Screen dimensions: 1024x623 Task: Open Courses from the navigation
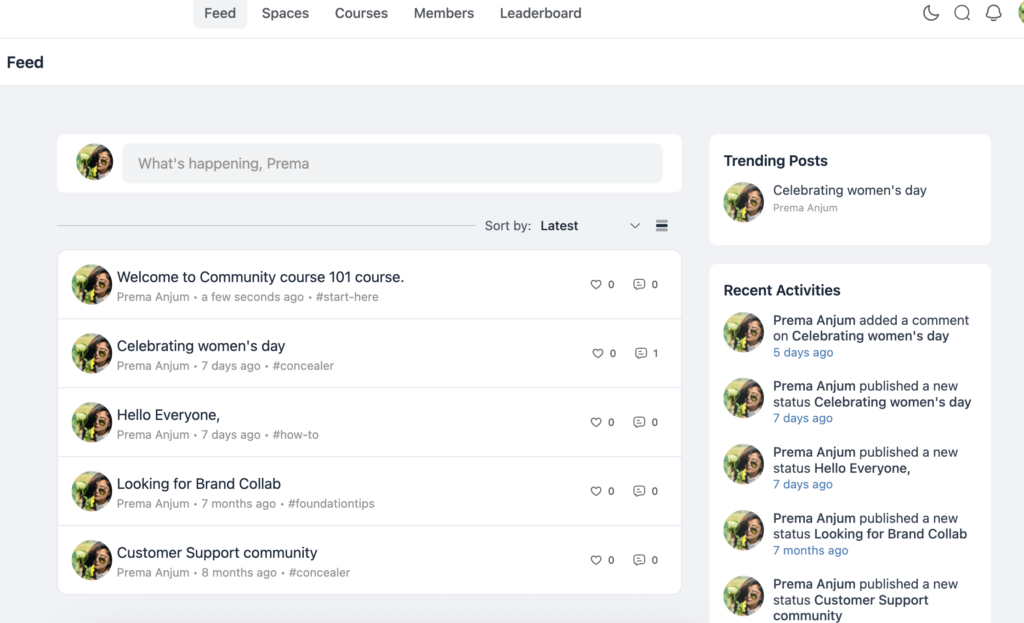point(361,13)
